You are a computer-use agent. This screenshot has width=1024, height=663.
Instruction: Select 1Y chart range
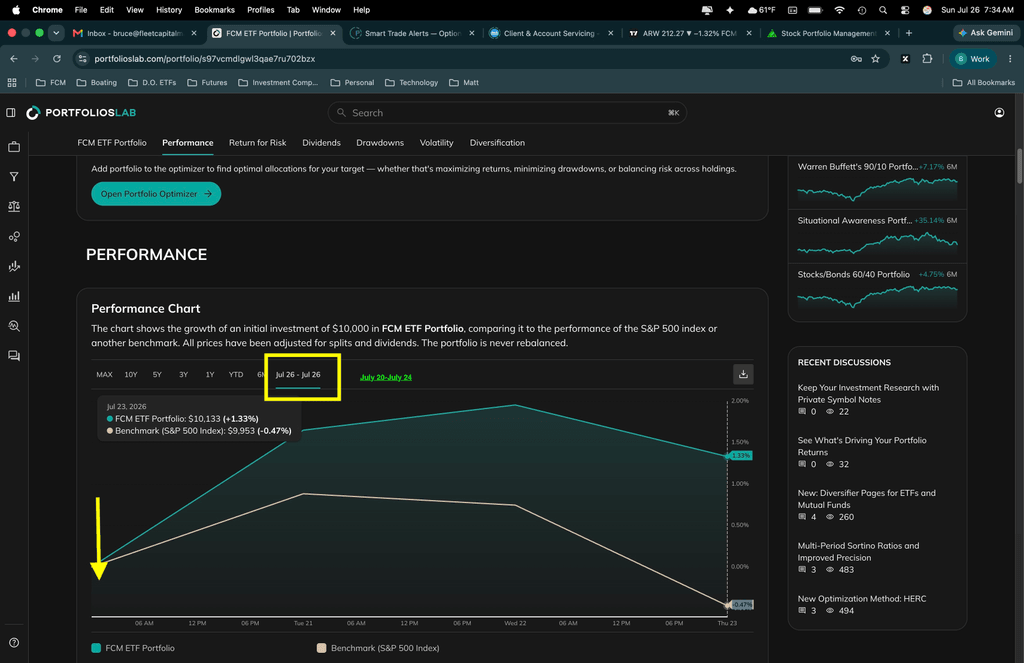click(x=210, y=374)
